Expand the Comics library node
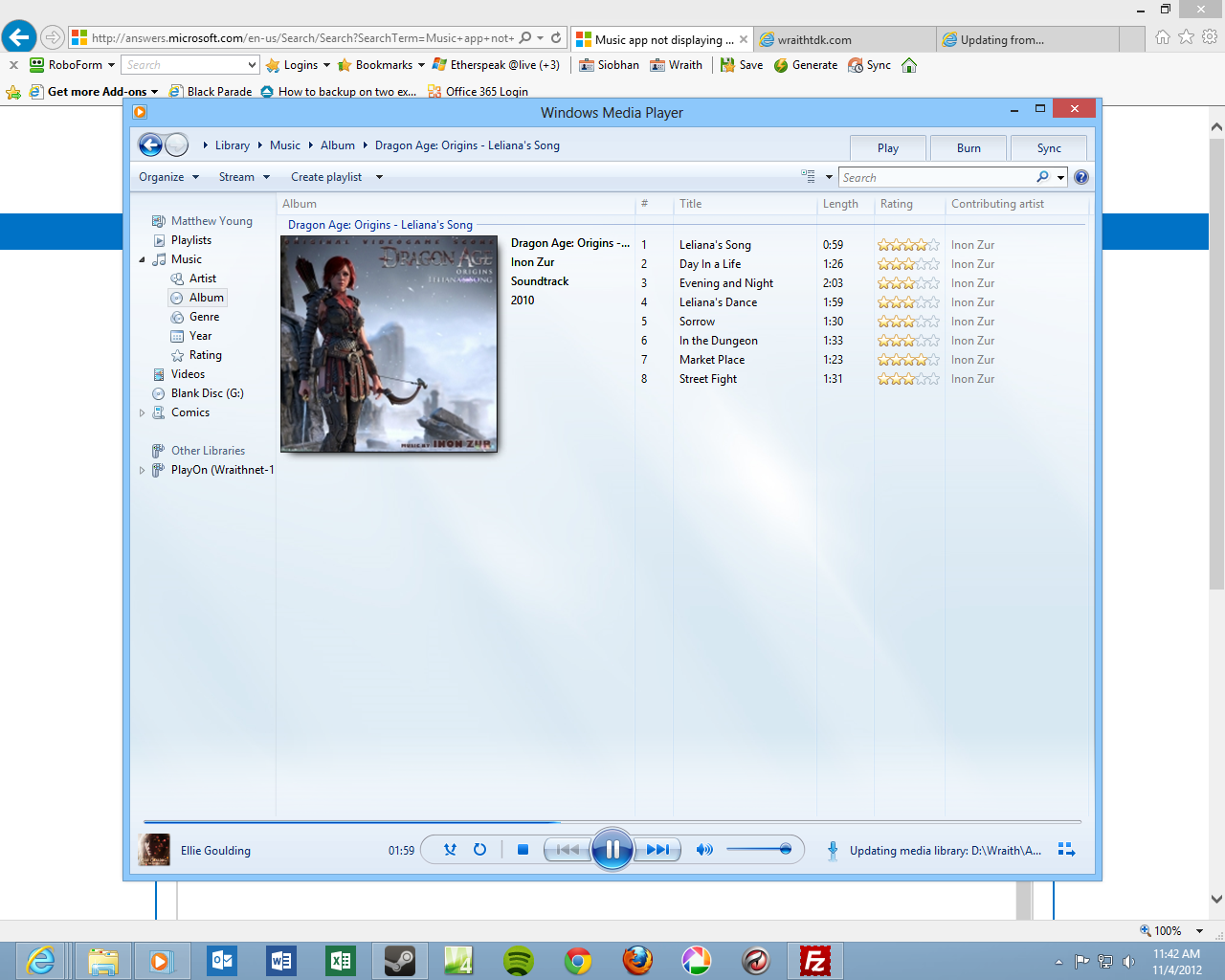1225x980 pixels. 143,413
